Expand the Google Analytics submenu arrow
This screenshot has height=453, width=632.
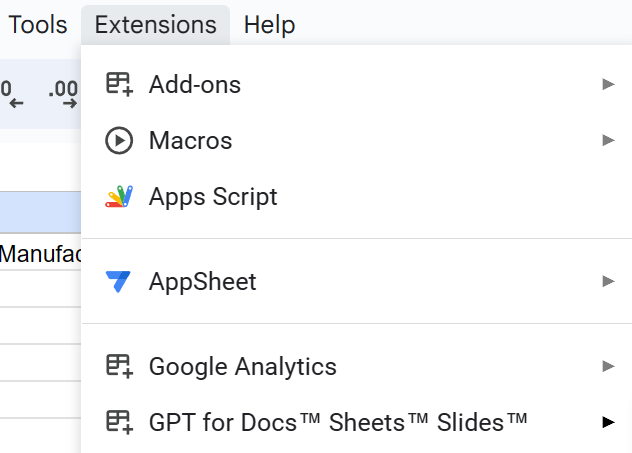pyautogui.click(x=608, y=367)
